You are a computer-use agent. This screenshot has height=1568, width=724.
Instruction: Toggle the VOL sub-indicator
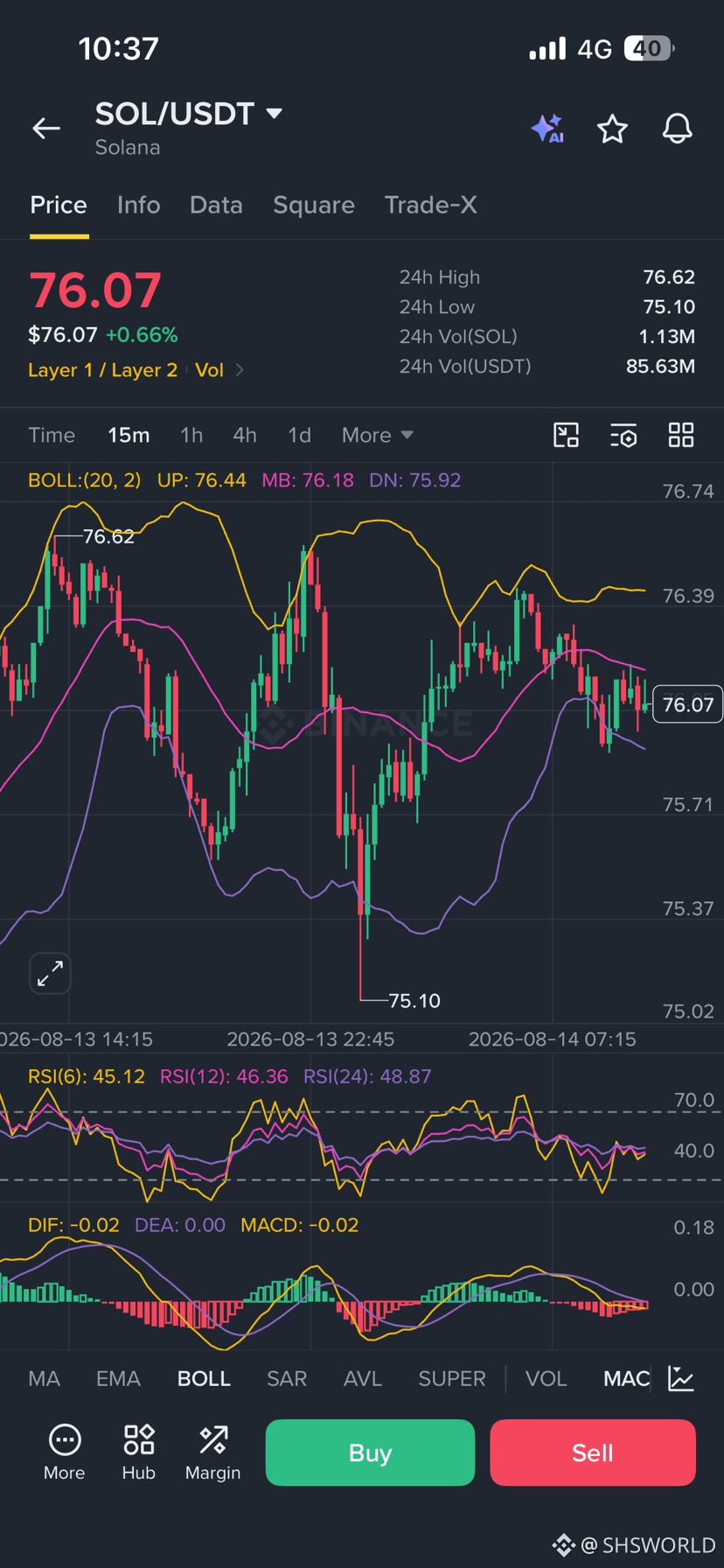(x=546, y=1379)
